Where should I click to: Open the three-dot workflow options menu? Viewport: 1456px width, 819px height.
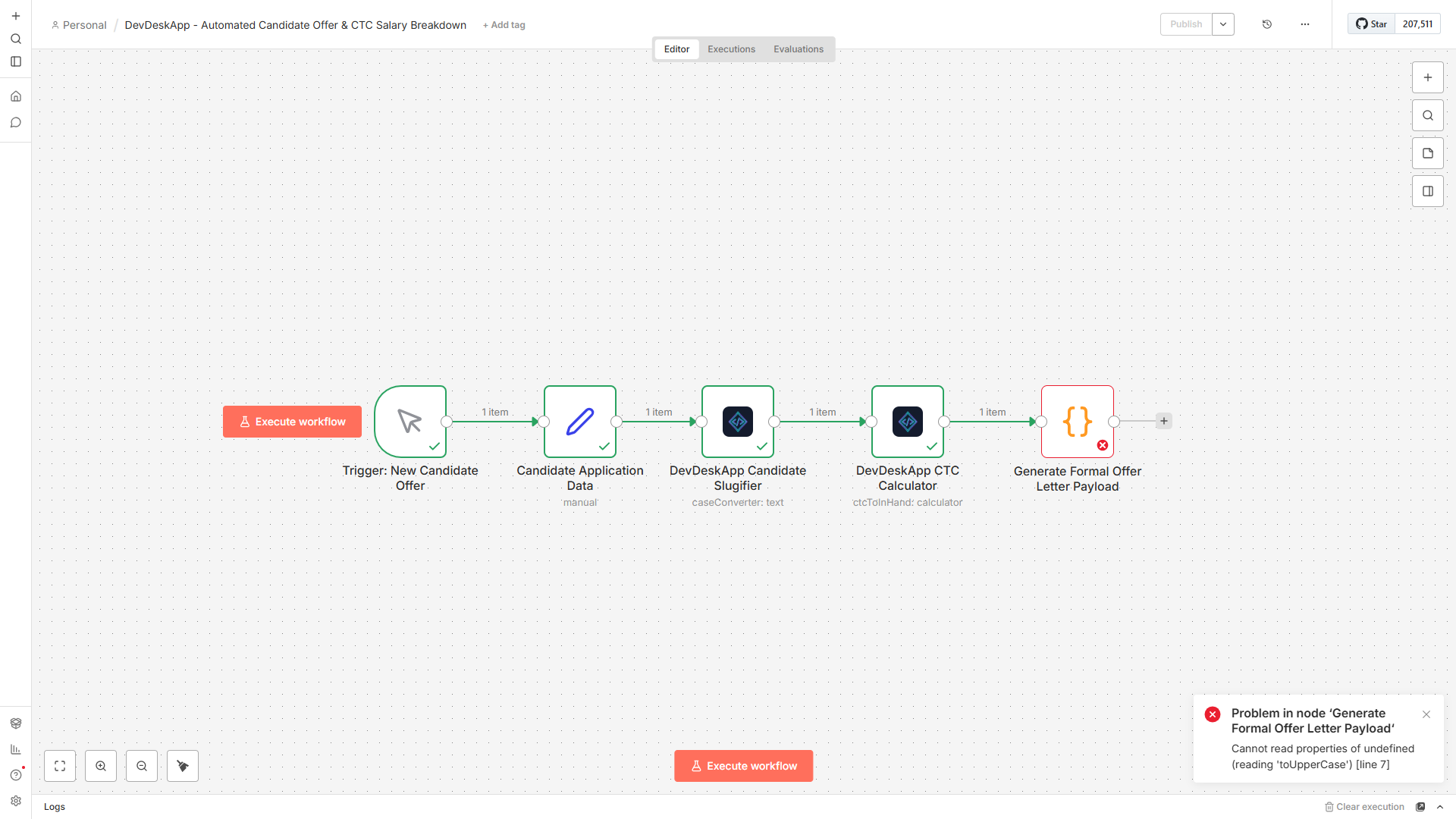pyautogui.click(x=1305, y=24)
